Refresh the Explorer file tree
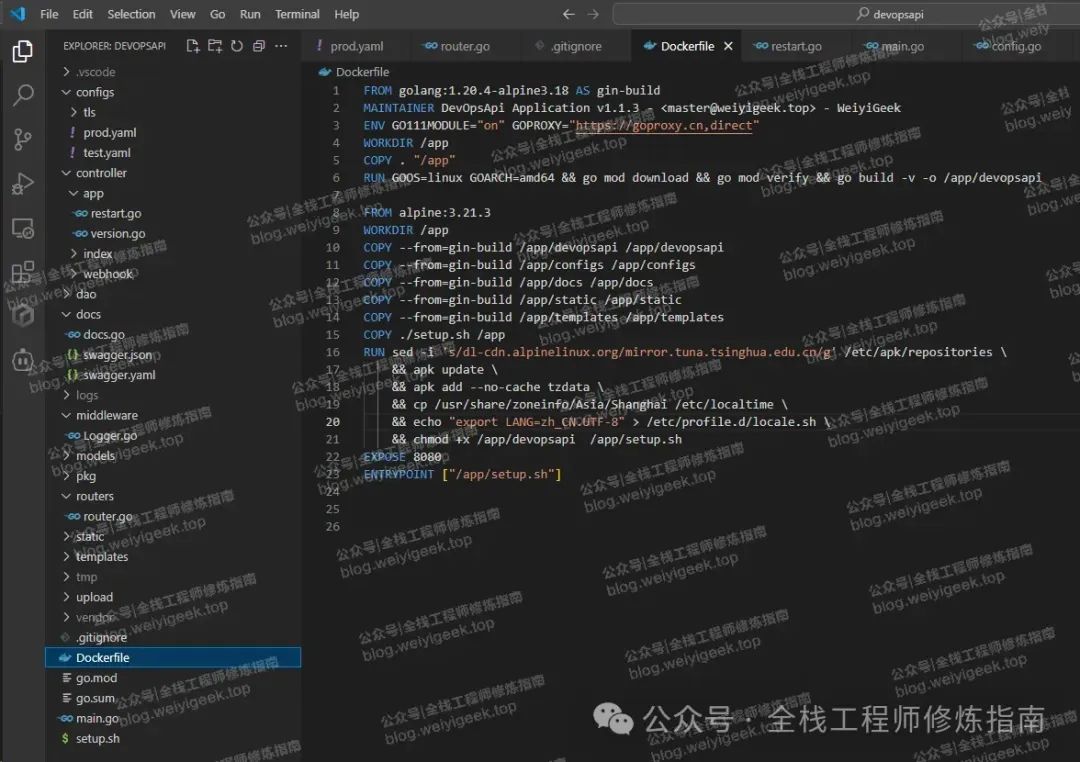Image resolution: width=1080 pixels, height=762 pixels. coord(237,46)
